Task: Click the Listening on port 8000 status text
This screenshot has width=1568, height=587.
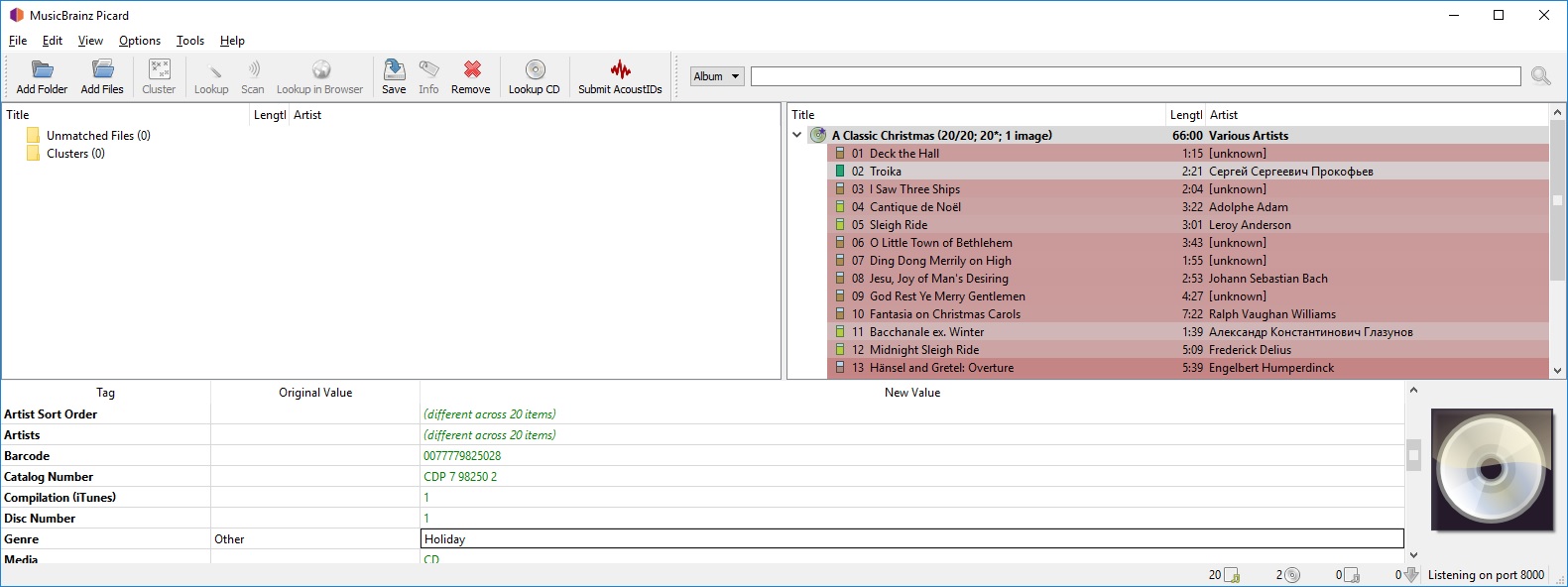Action: pyautogui.click(x=1486, y=575)
